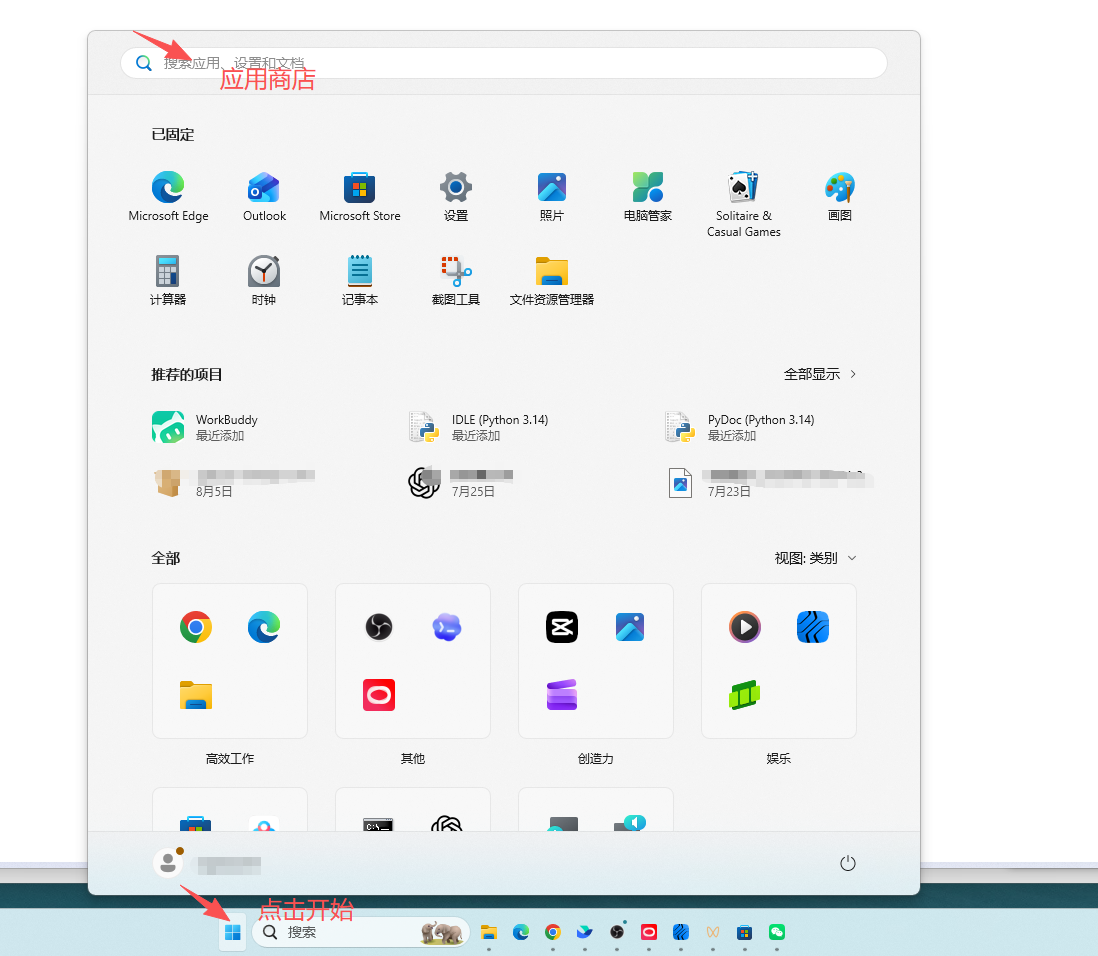Open Media Player in the 娱乐 group
Screen dimensions: 1098x956
pos(745,627)
